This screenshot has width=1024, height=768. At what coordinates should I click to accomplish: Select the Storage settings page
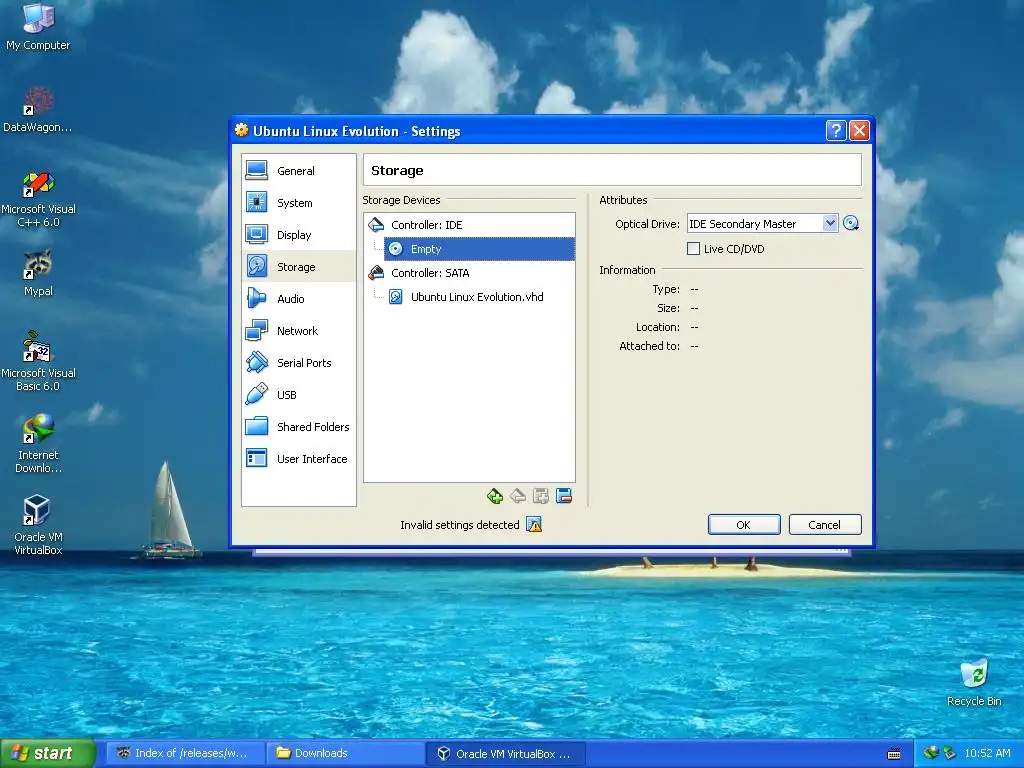point(298,266)
